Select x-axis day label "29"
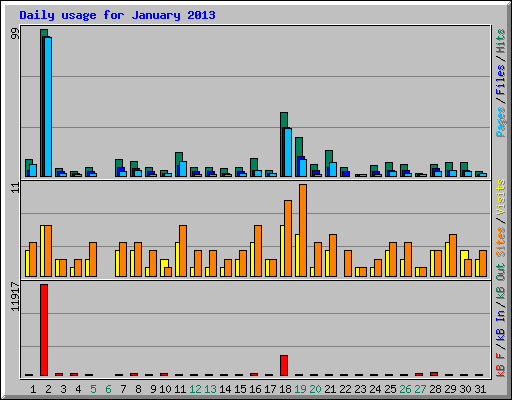The width and height of the screenshot is (512, 400). (x=450, y=389)
